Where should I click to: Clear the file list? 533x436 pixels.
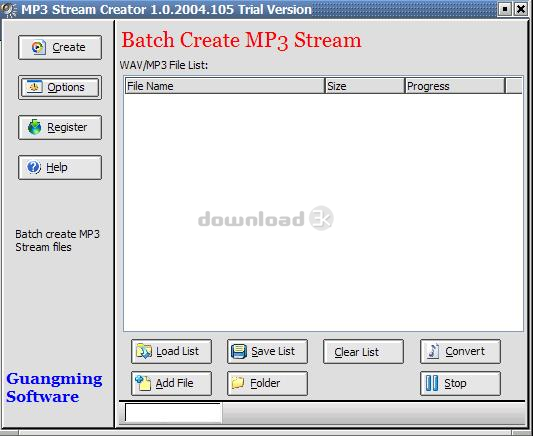(x=363, y=351)
